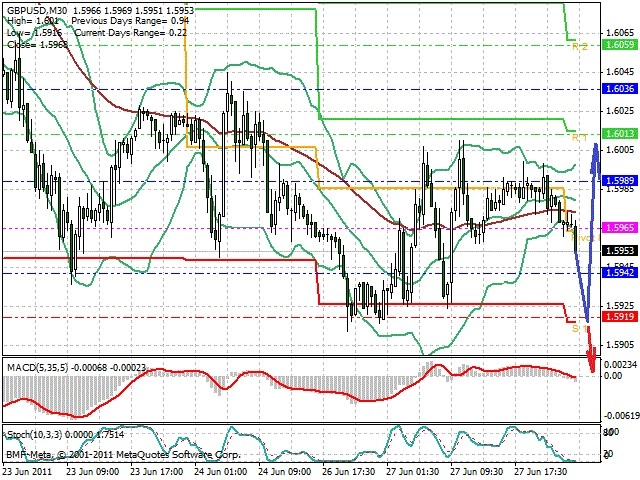Click the blue 1.6036 price label
Screen dimensions: 640x480
point(620,89)
